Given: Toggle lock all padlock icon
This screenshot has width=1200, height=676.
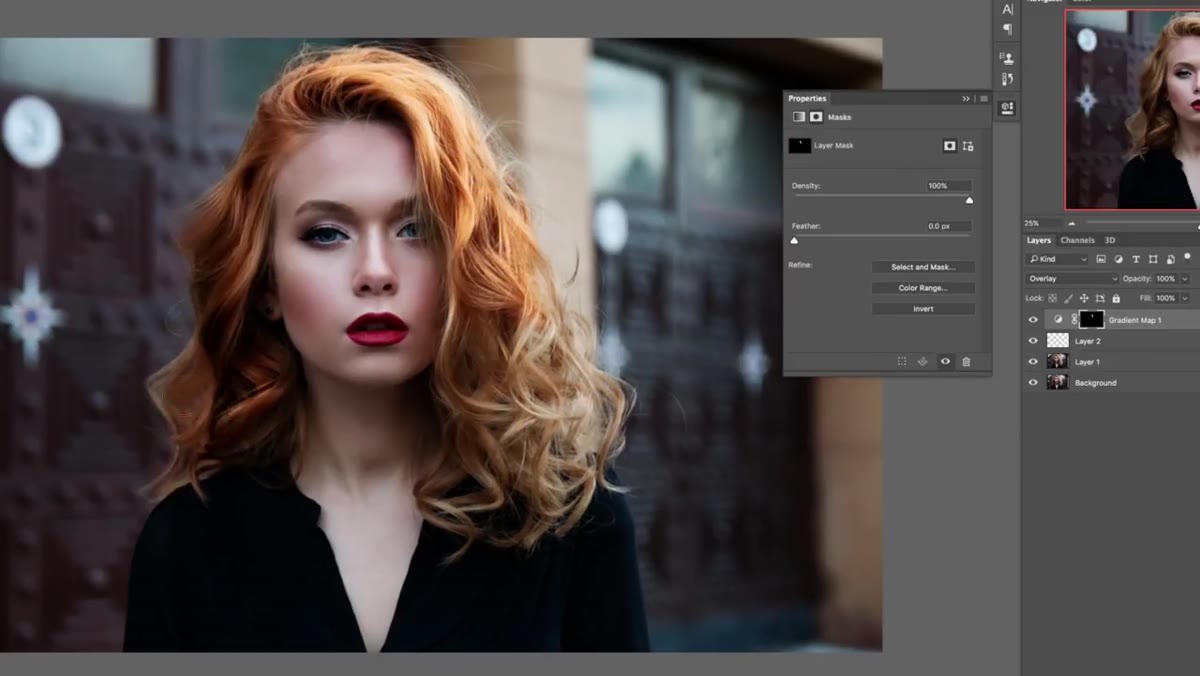Looking at the screenshot, I should 1116,298.
